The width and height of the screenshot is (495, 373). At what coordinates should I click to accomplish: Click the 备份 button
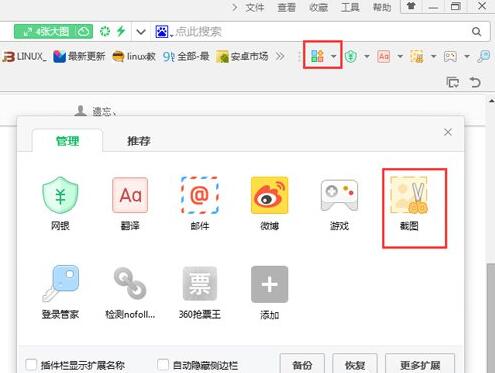pyautogui.click(x=302, y=364)
